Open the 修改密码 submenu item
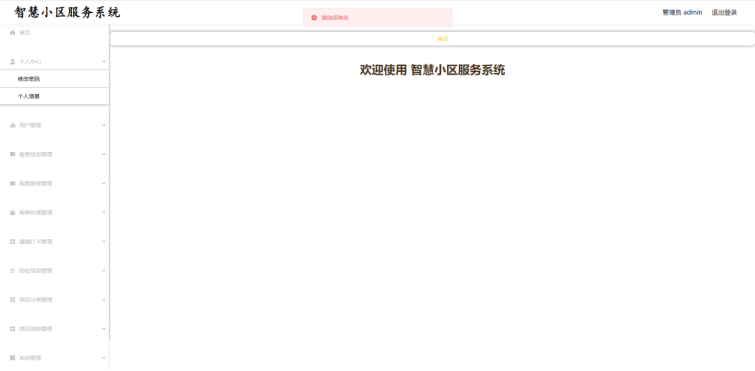Screen dimensions: 755x371 point(54,79)
